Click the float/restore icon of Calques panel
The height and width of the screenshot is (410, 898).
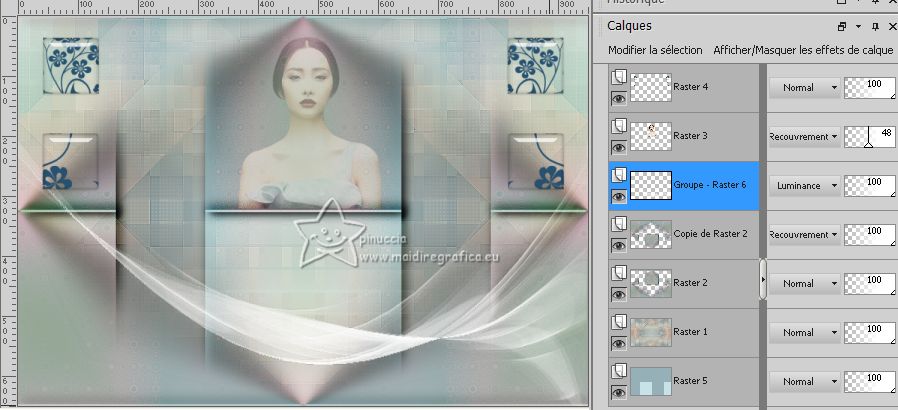click(841, 26)
